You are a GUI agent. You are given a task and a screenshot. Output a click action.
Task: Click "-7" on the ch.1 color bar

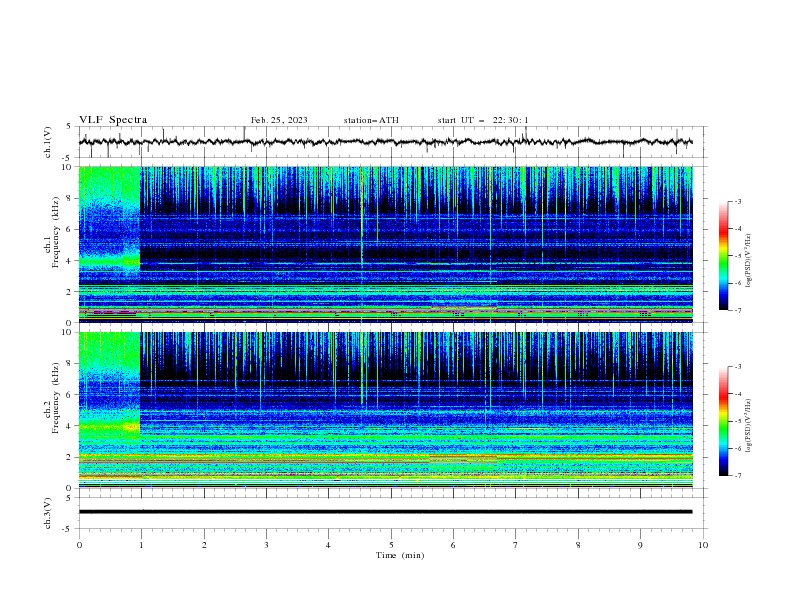[737, 310]
